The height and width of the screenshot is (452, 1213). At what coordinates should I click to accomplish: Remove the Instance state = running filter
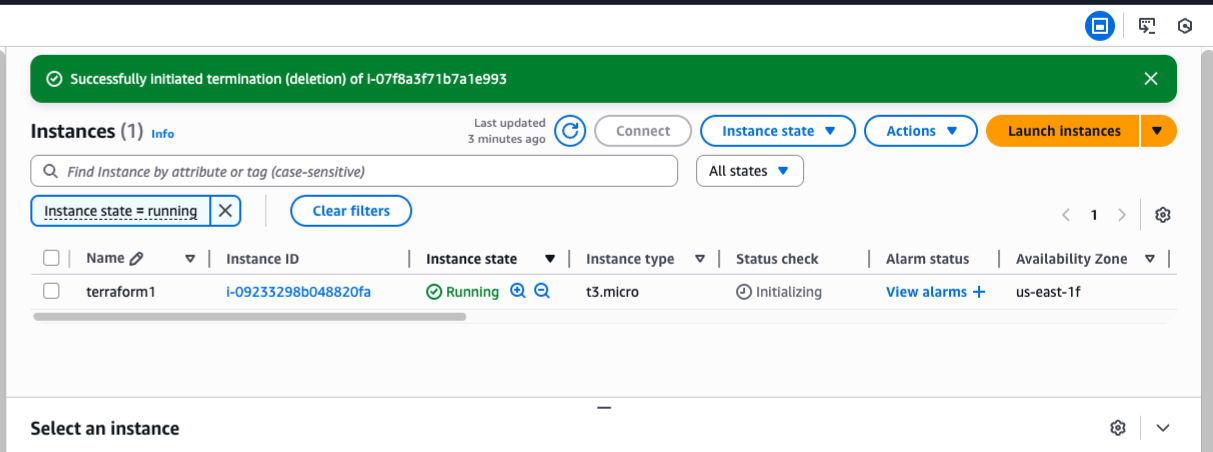(225, 211)
